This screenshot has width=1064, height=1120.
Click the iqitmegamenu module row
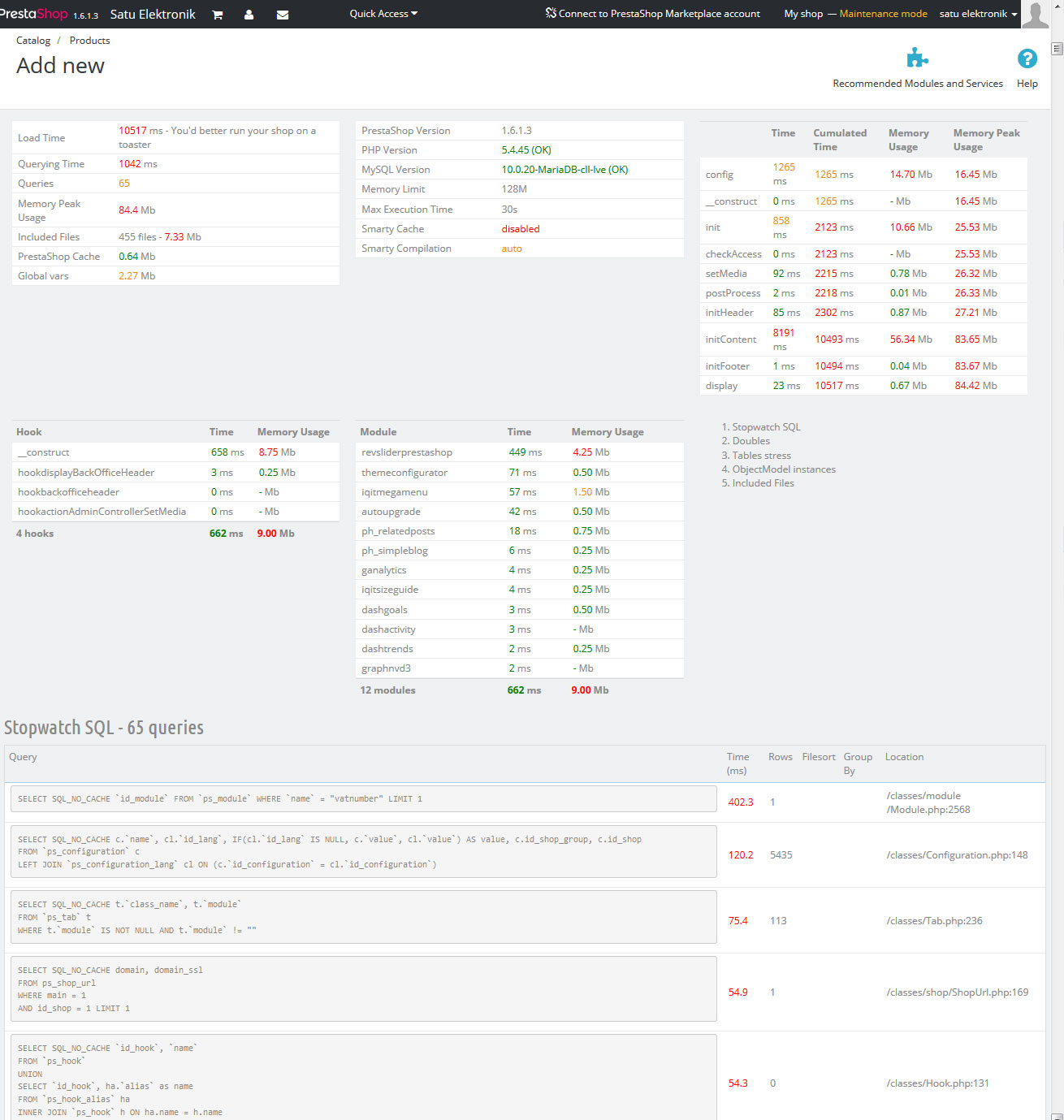[520, 492]
